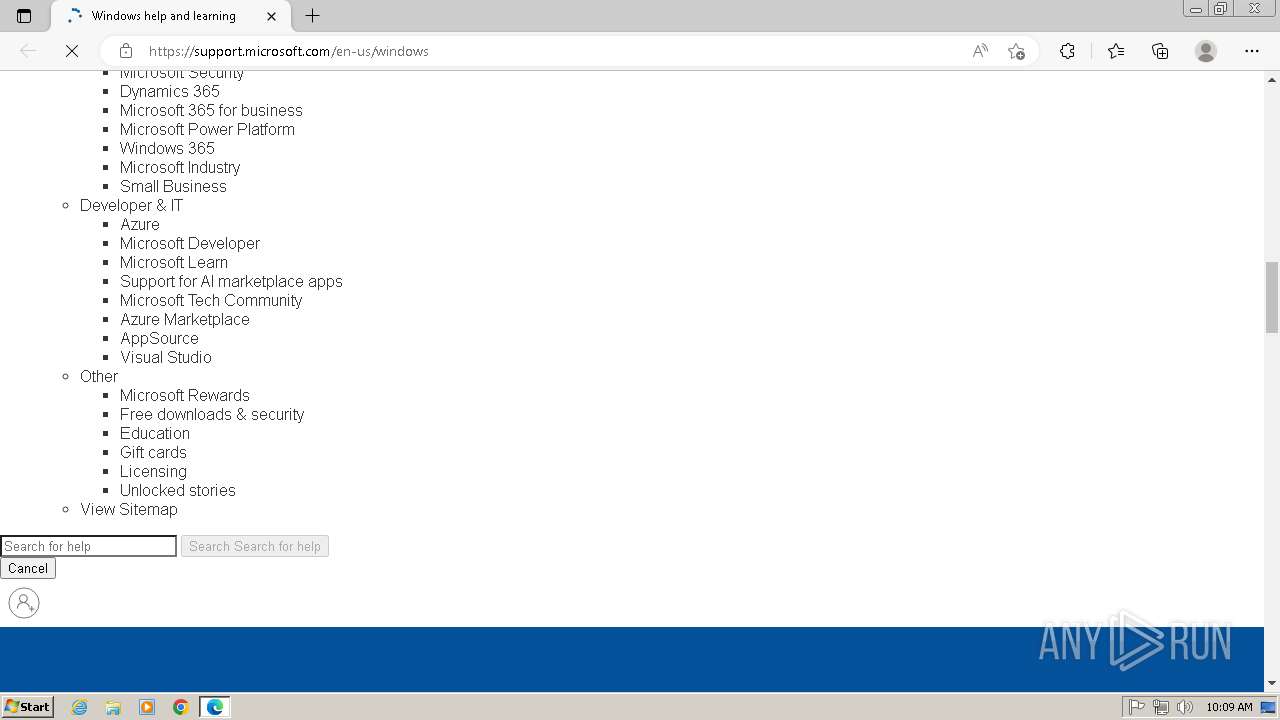Click the scrollbar down arrow
Viewport: 1280px width, 720px height.
(x=1272, y=683)
